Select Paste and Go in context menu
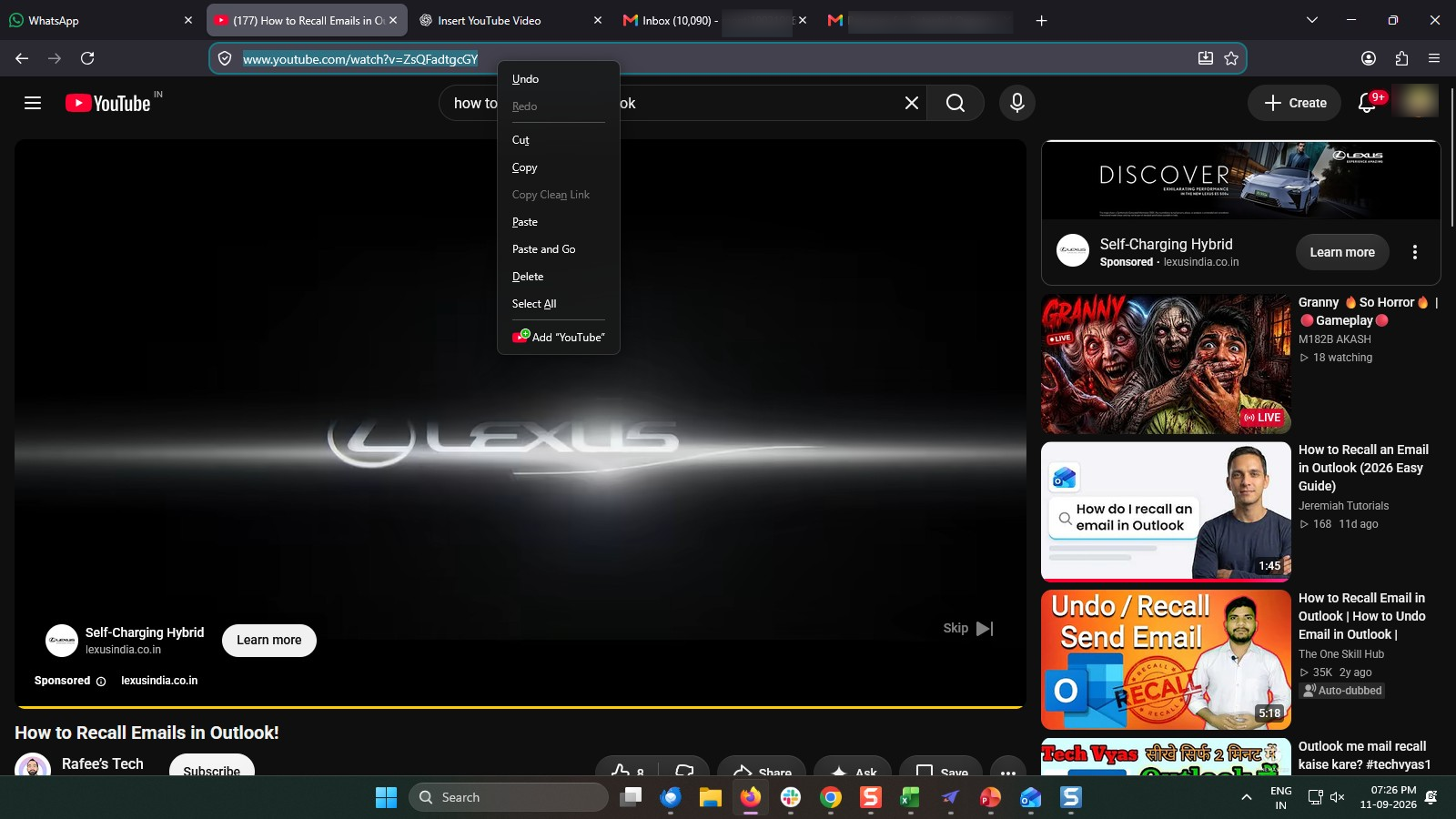 (558, 249)
